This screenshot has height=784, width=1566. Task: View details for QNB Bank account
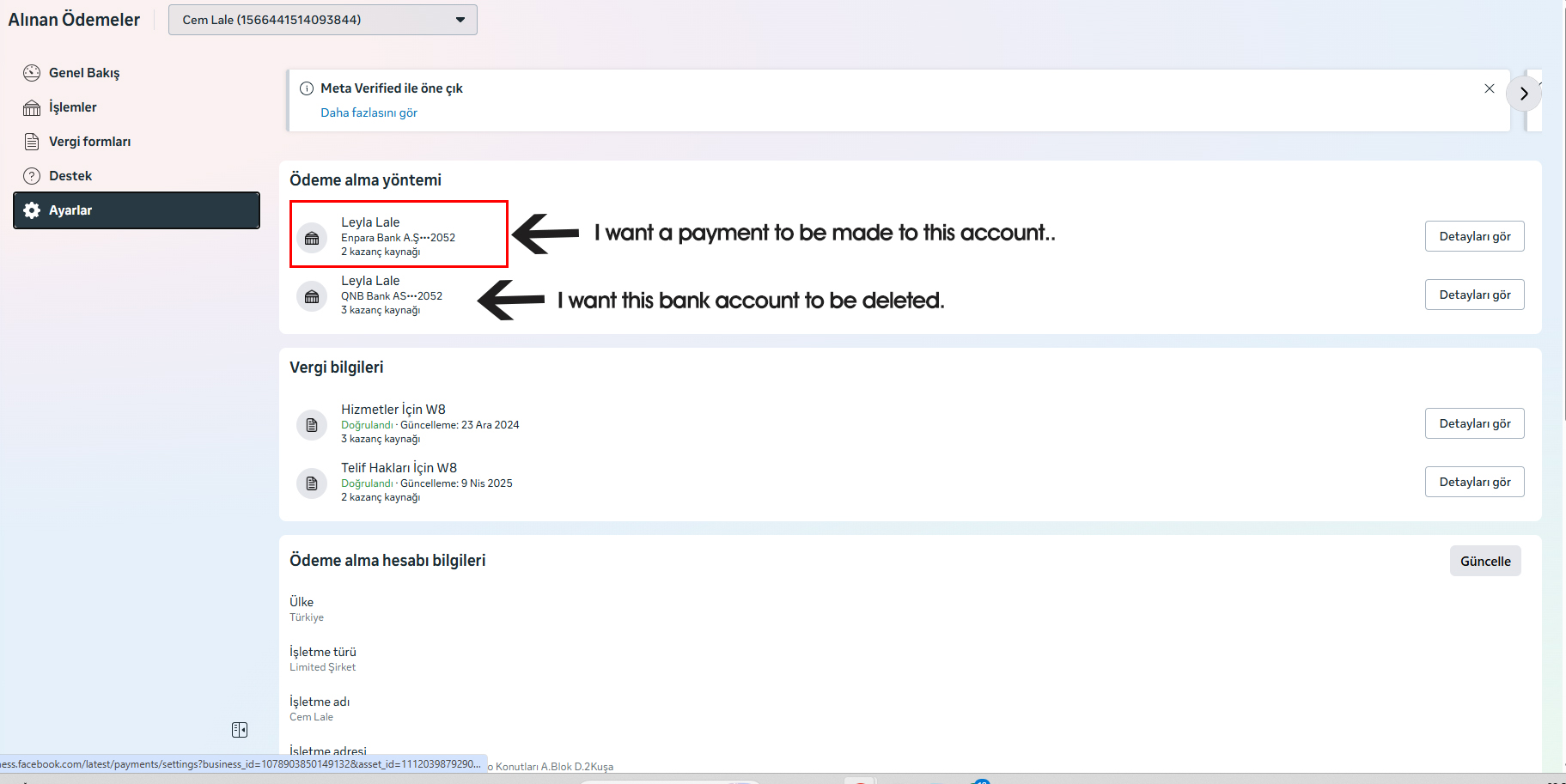pyautogui.click(x=1474, y=295)
